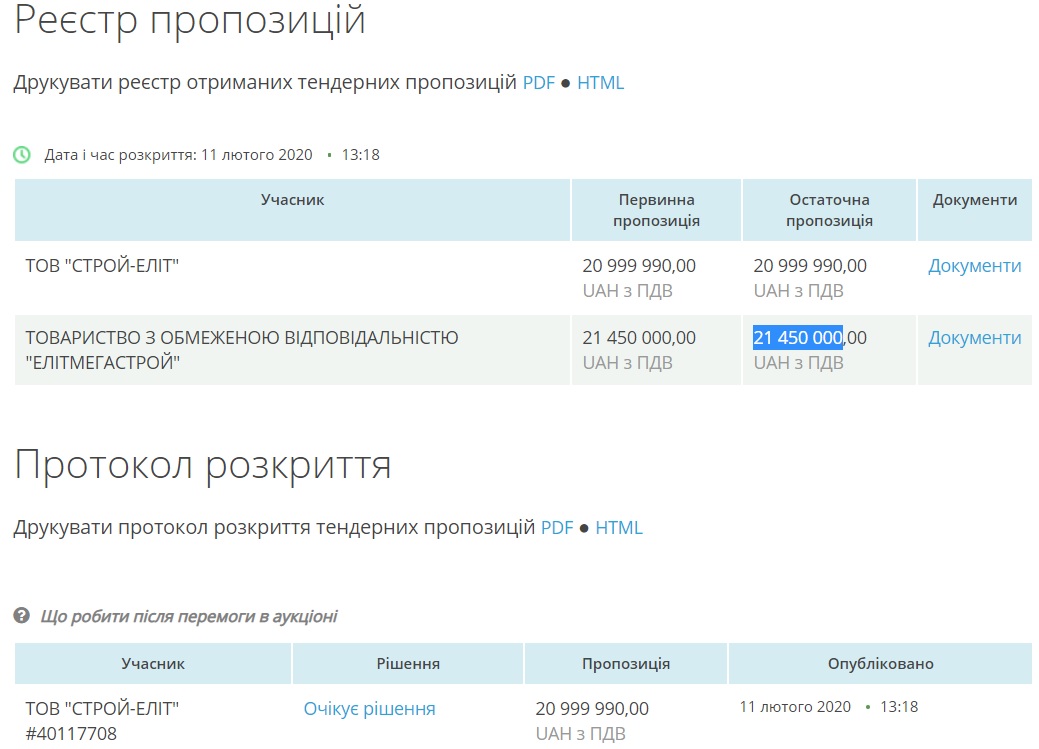The width and height of the screenshot is (1039, 749).
Task: Click protocol proposal value 20 999 990,00
Action: tap(592, 709)
